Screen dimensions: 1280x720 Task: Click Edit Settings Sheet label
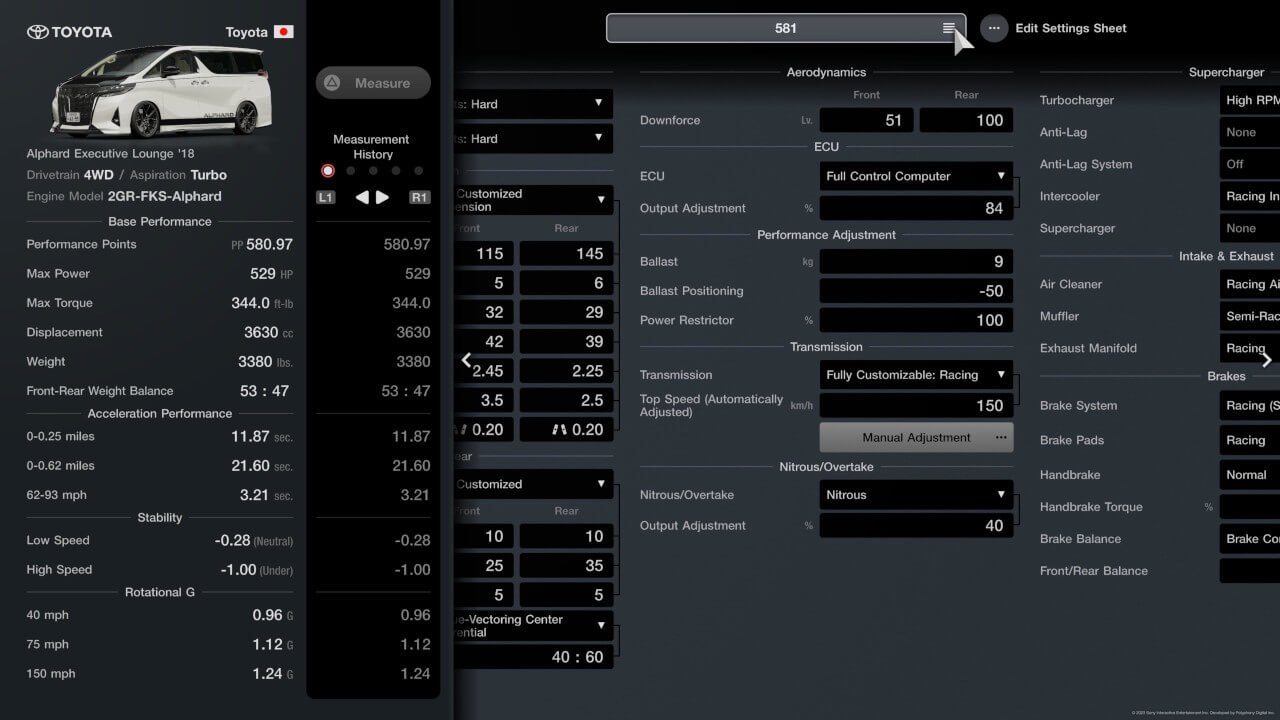pyautogui.click(x=1071, y=28)
